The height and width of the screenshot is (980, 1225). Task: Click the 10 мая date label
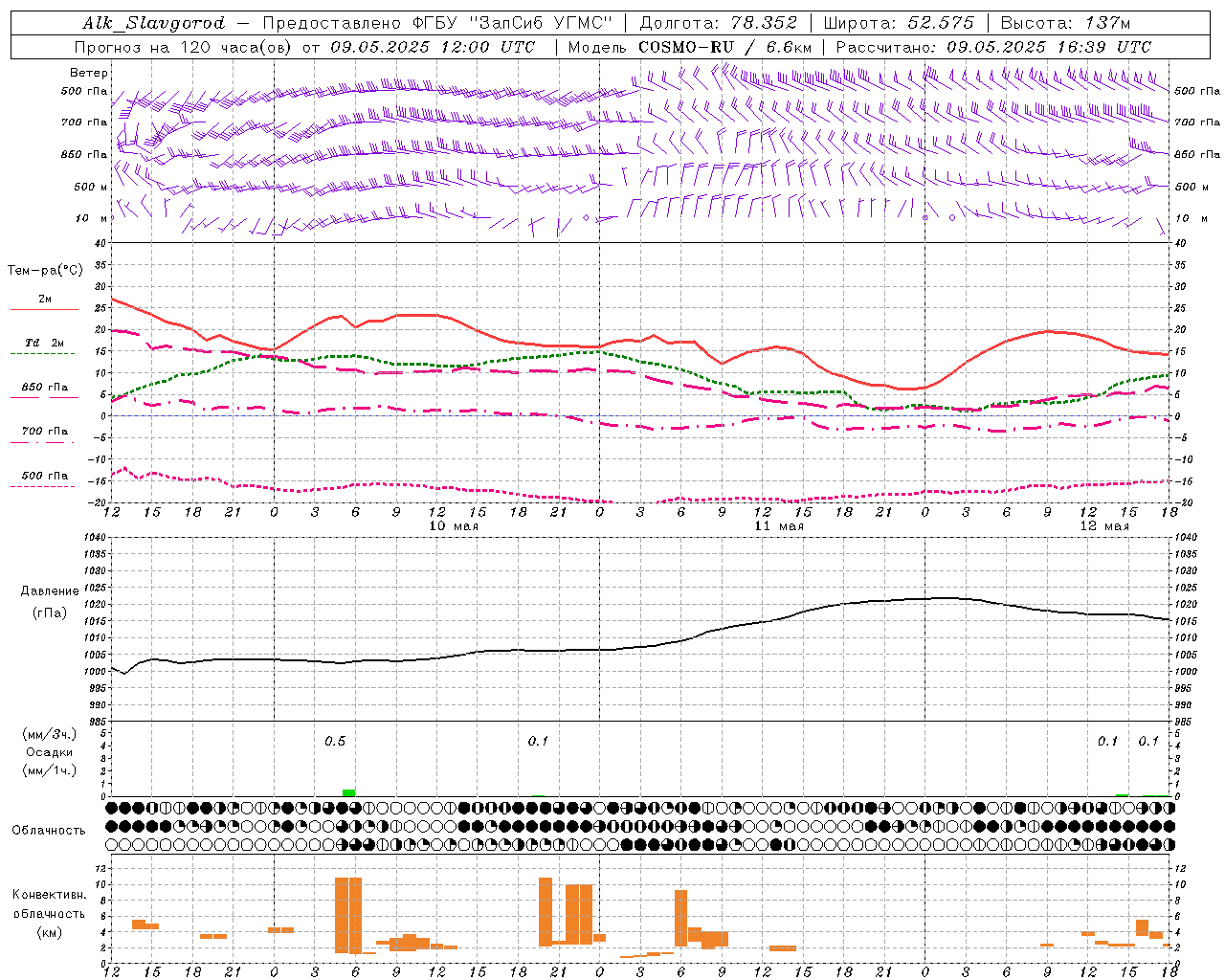pyautogui.click(x=454, y=526)
